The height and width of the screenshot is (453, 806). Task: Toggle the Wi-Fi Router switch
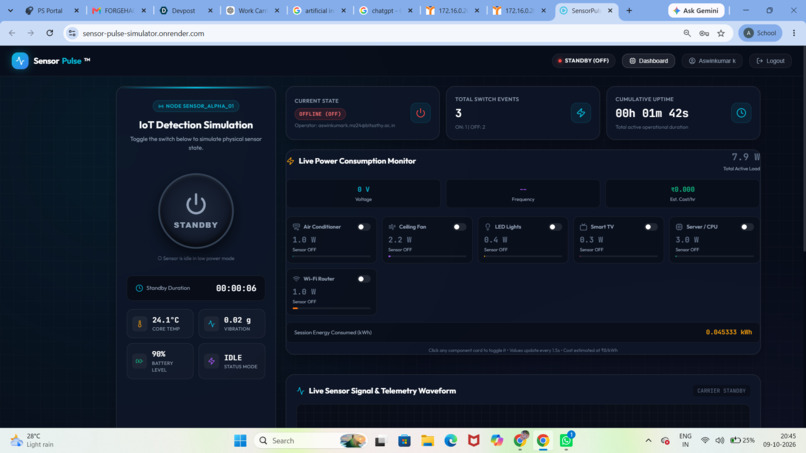(363, 279)
